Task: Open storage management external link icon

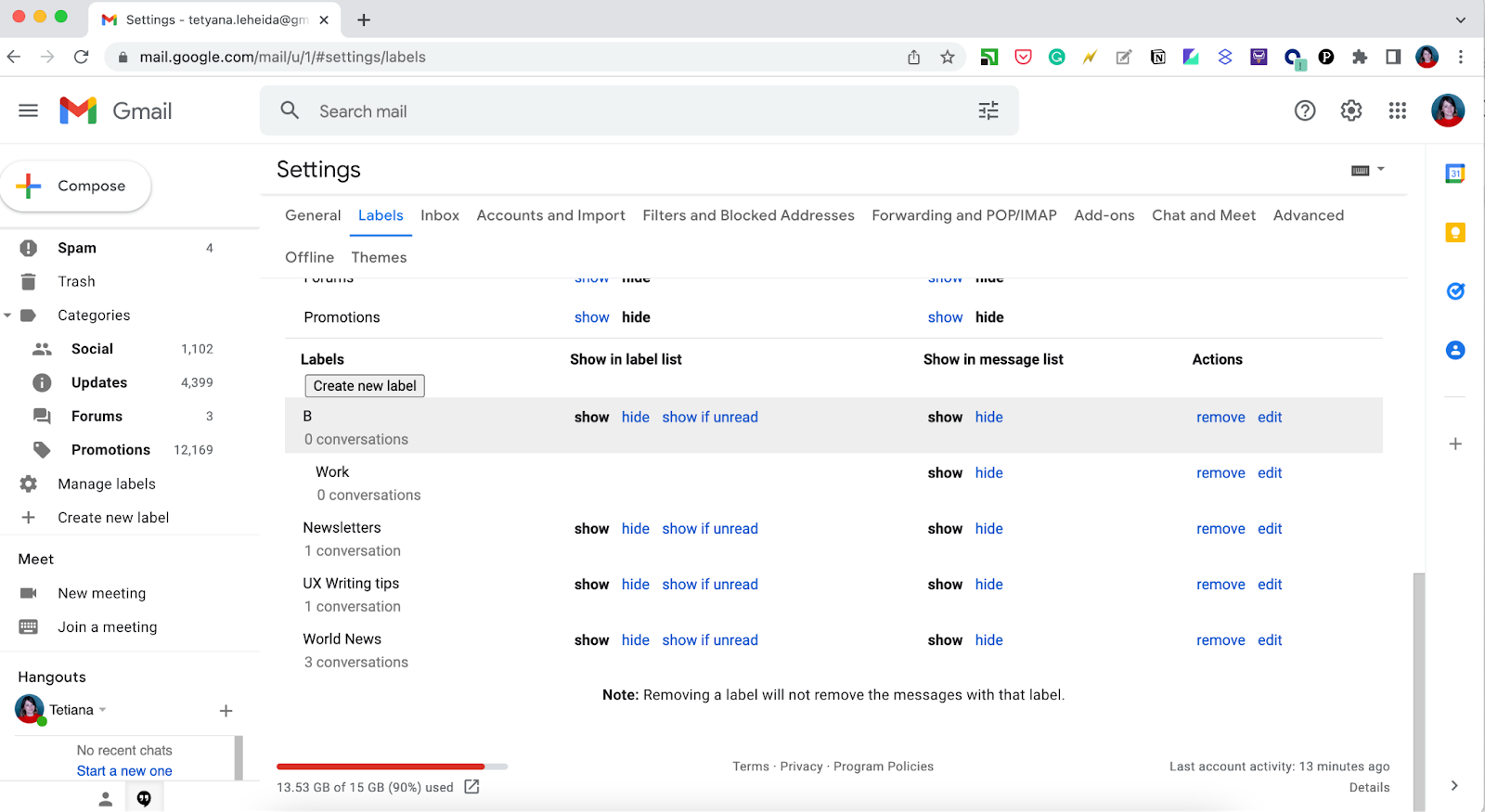Action: (x=471, y=787)
